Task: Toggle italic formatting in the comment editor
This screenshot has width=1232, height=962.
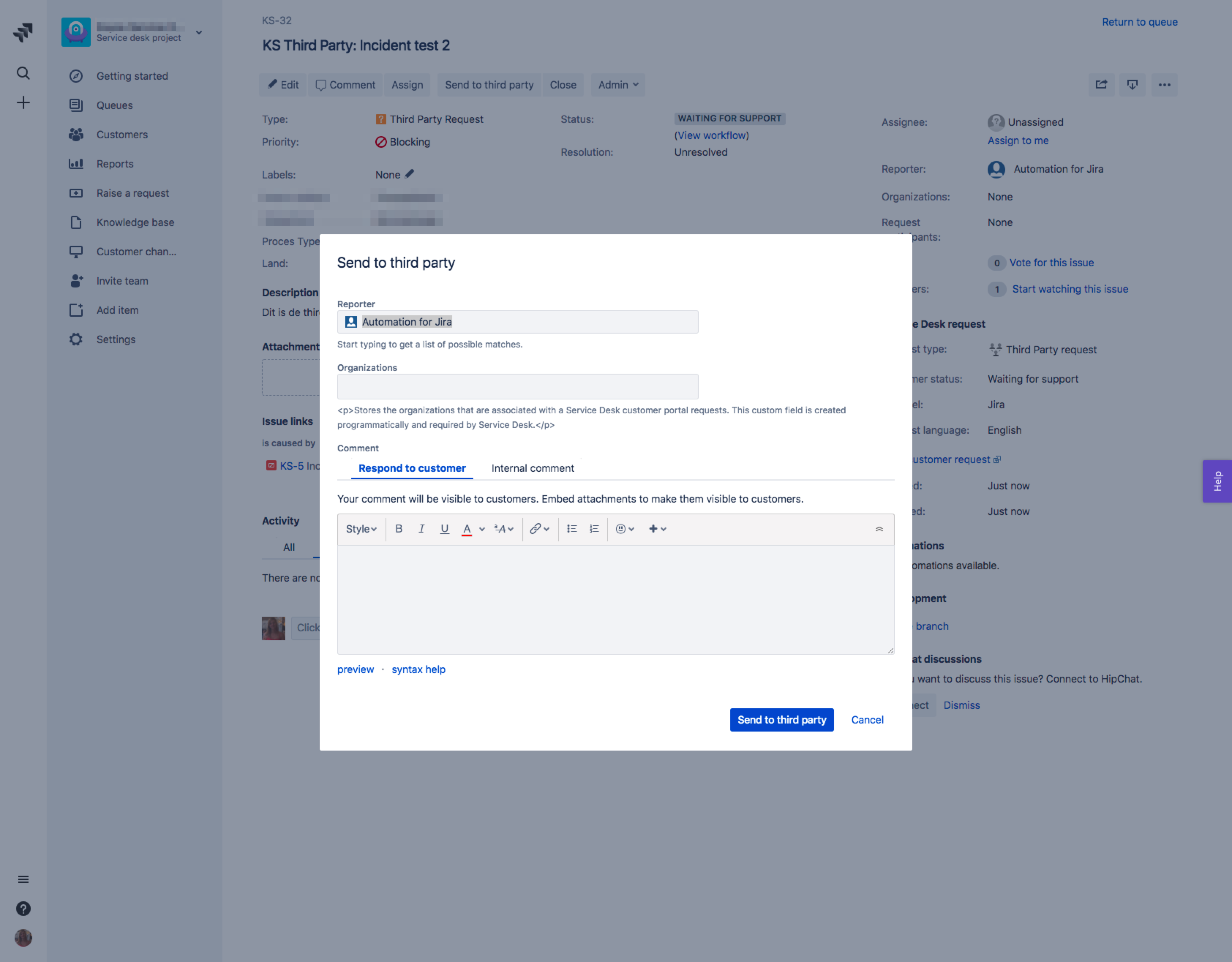Action: coord(421,529)
